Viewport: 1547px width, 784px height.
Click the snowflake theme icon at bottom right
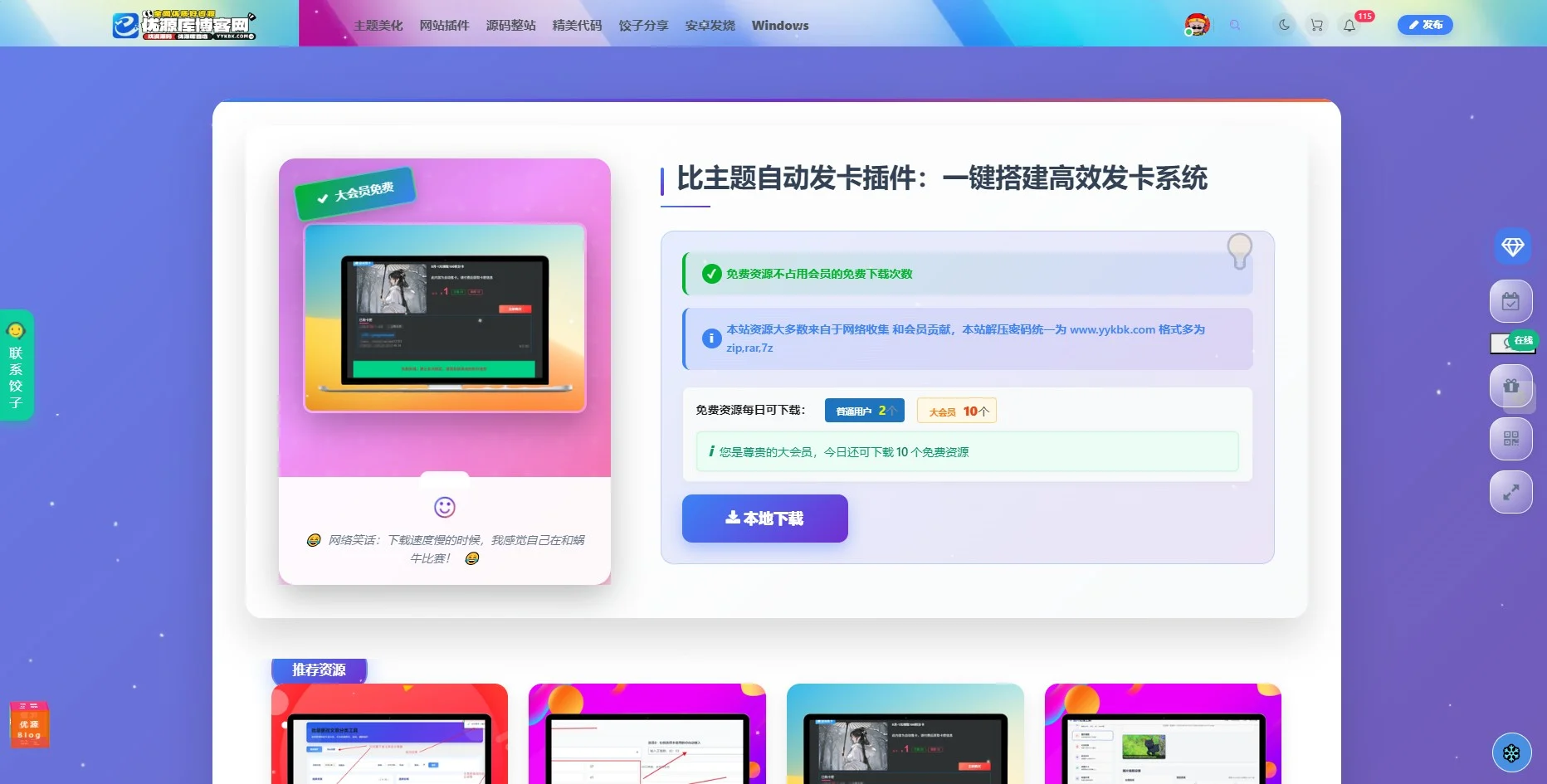tap(1512, 753)
